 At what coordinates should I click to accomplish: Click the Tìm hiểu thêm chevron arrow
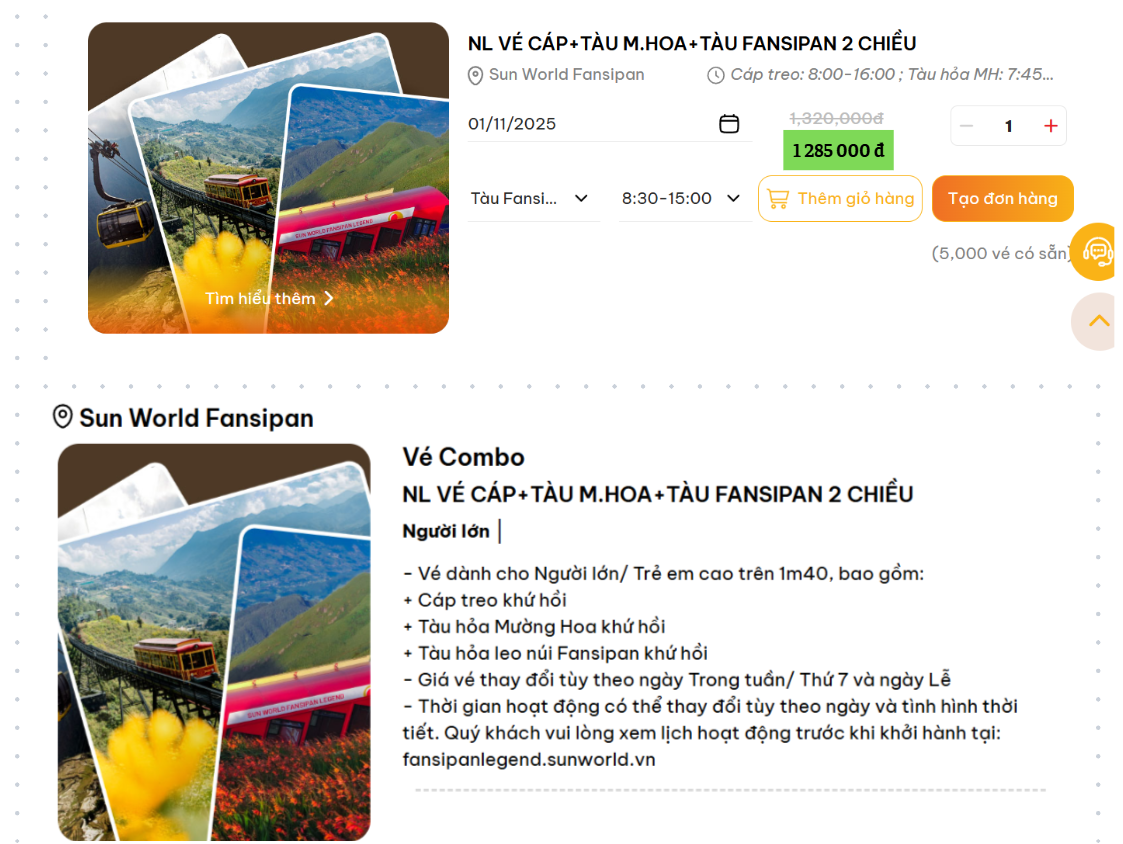(329, 299)
